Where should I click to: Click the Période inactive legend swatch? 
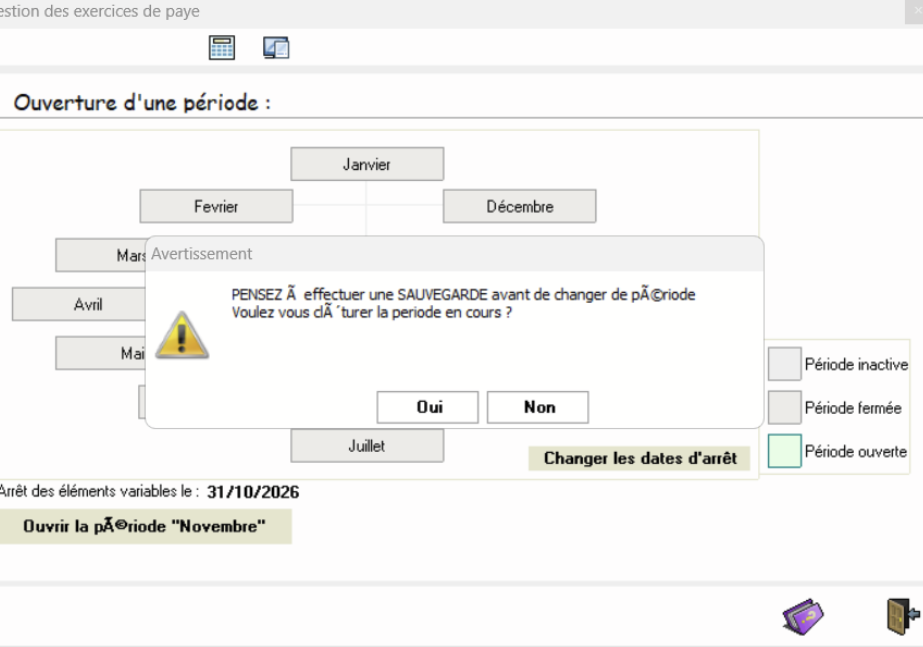point(785,364)
